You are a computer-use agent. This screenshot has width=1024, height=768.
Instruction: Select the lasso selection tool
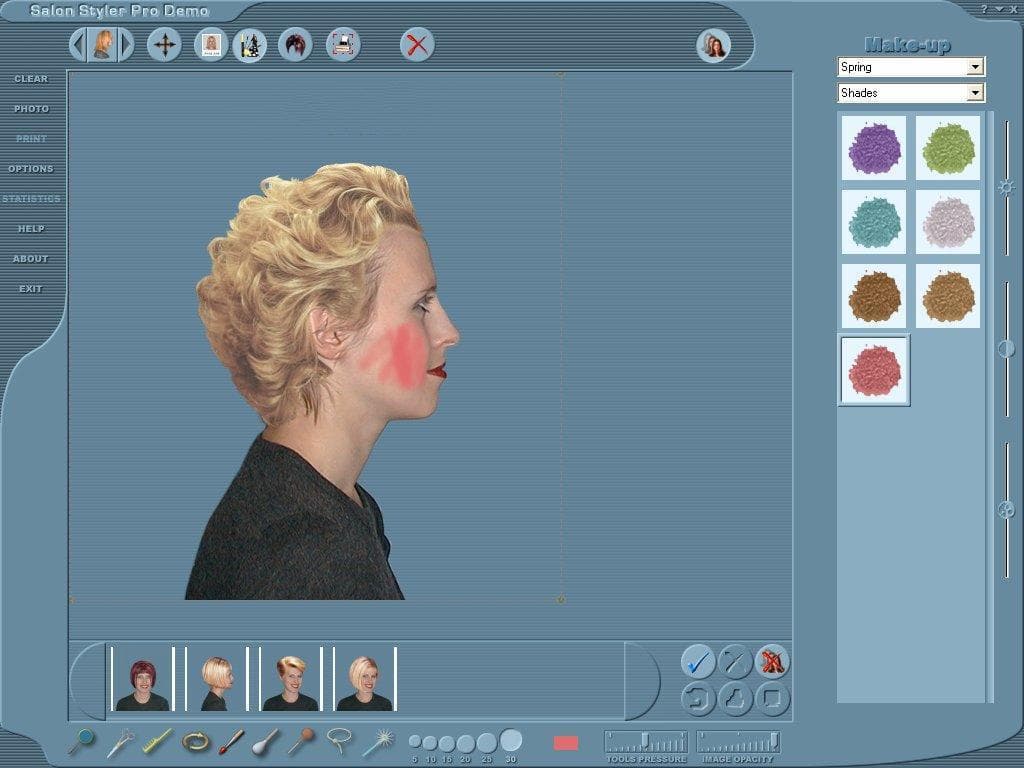pyautogui.click(x=340, y=741)
